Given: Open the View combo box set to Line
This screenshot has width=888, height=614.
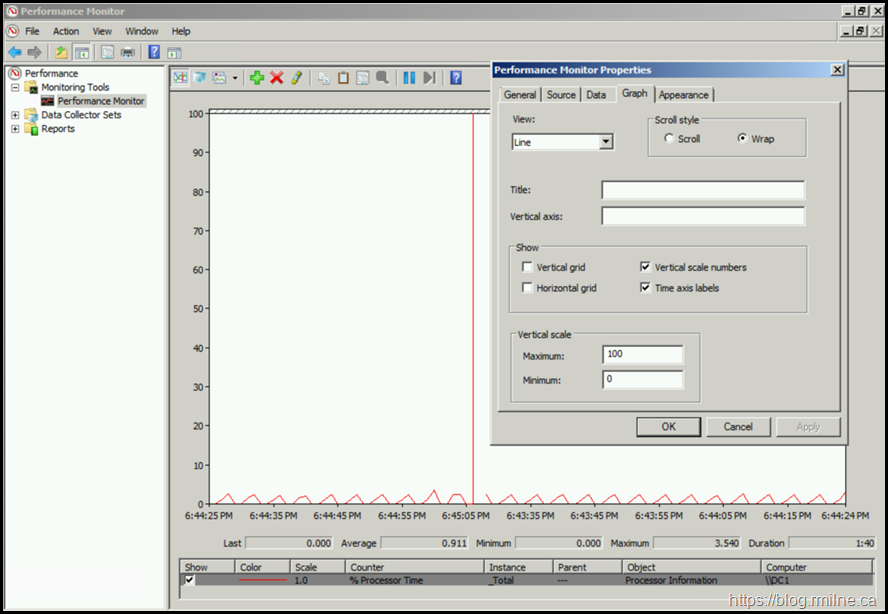Looking at the screenshot, I should (562, 142).
